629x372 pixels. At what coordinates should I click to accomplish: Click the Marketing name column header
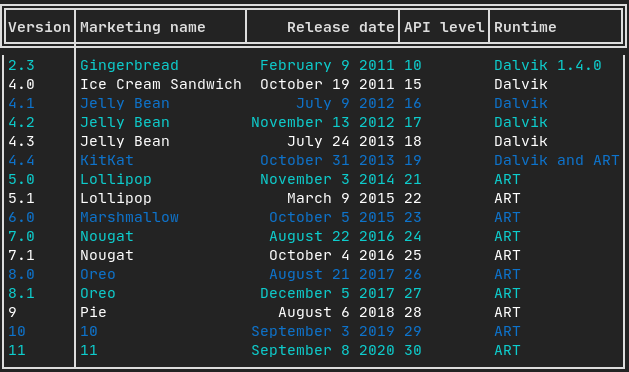pyautogui.click(x=143, y=27)
